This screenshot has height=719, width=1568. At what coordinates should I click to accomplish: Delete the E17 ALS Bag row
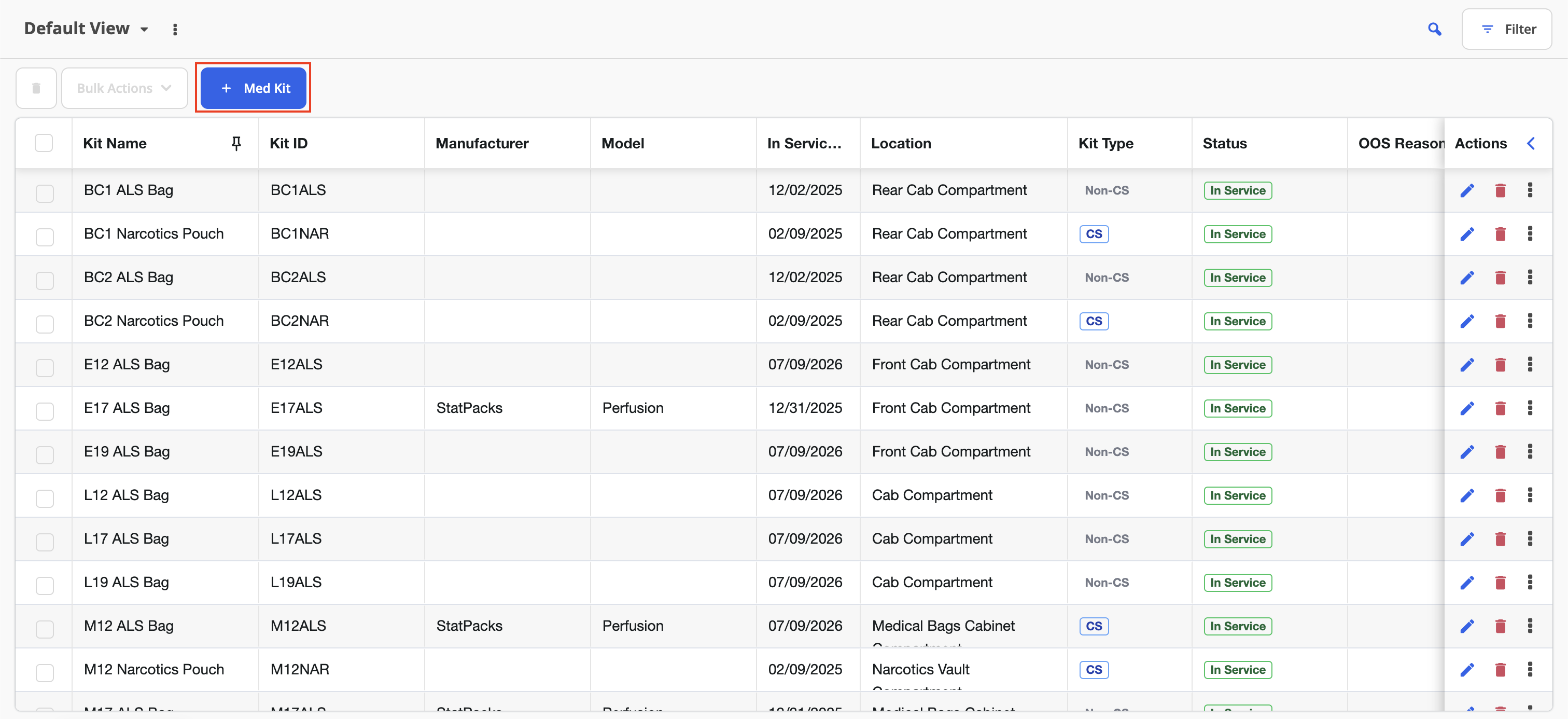point(1501,408)
